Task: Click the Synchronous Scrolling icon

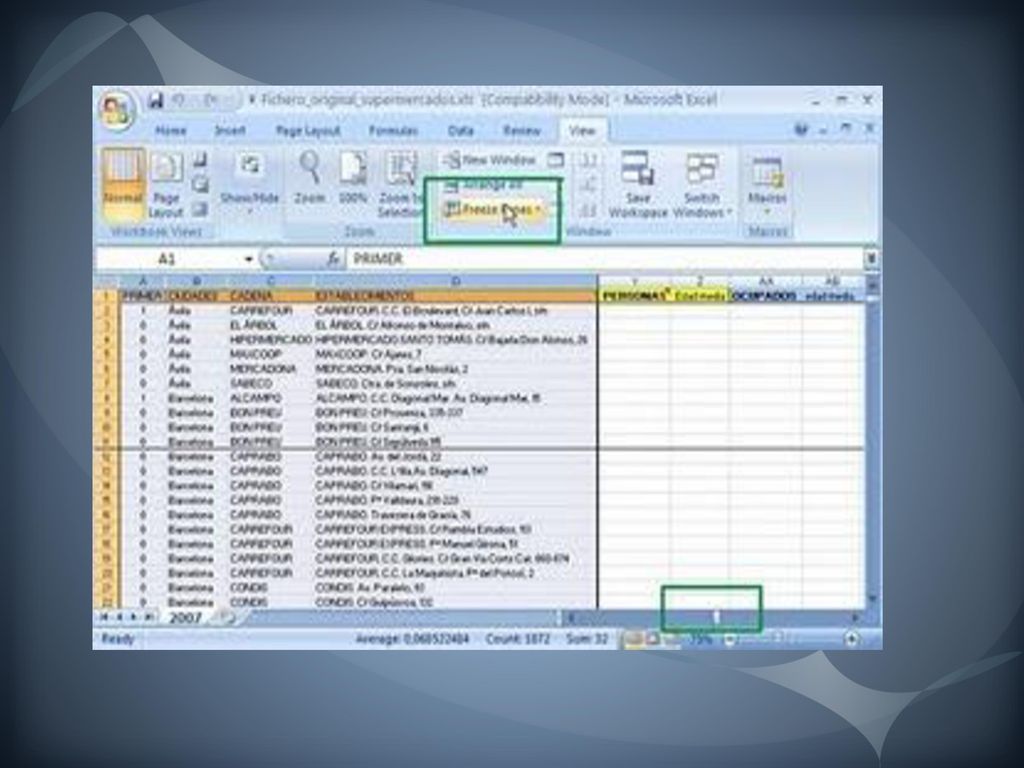Action: pos(588,185)
